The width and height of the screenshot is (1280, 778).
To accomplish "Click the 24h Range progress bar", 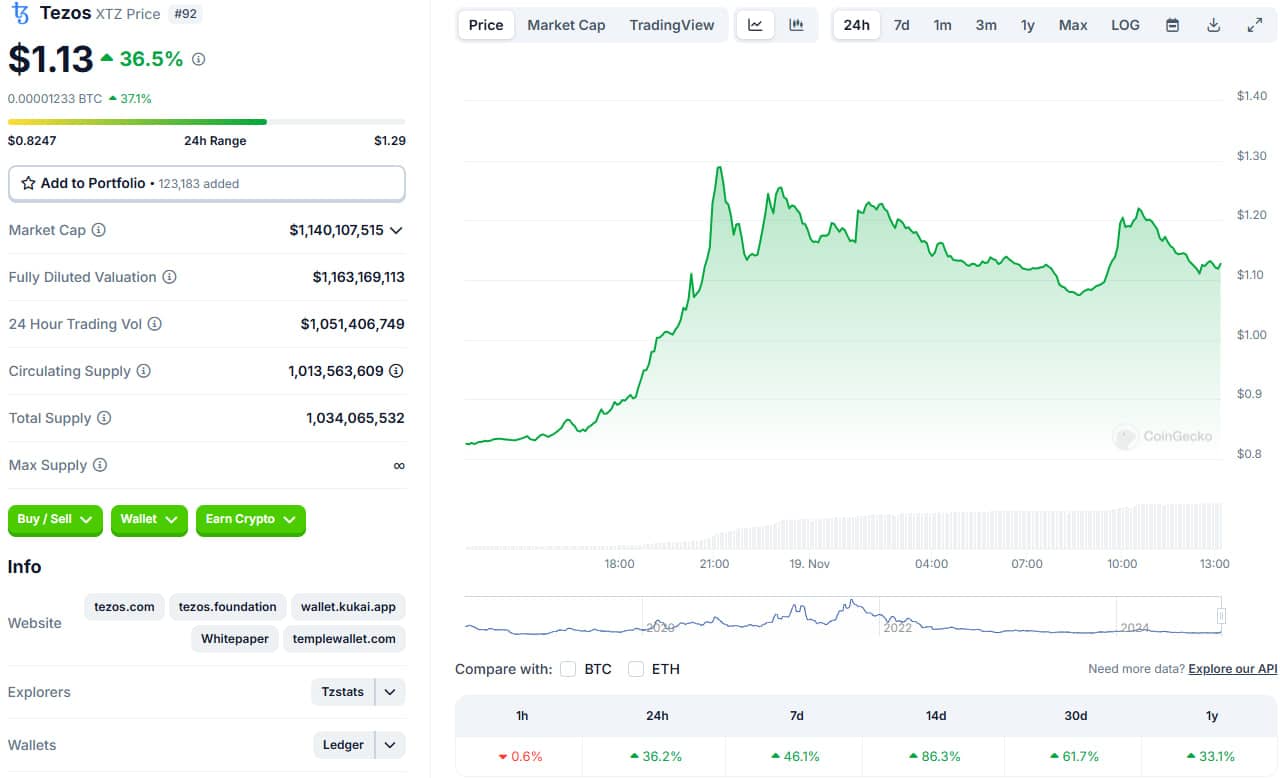I will coord(207,122).
